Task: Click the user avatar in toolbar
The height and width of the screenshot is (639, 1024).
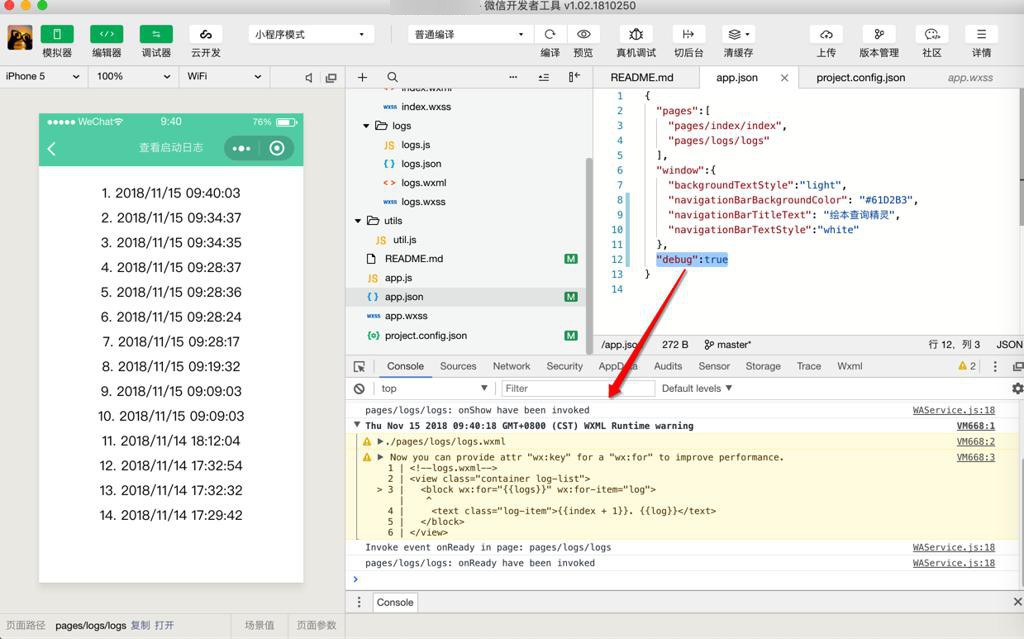Action: (x=20, y=38)
